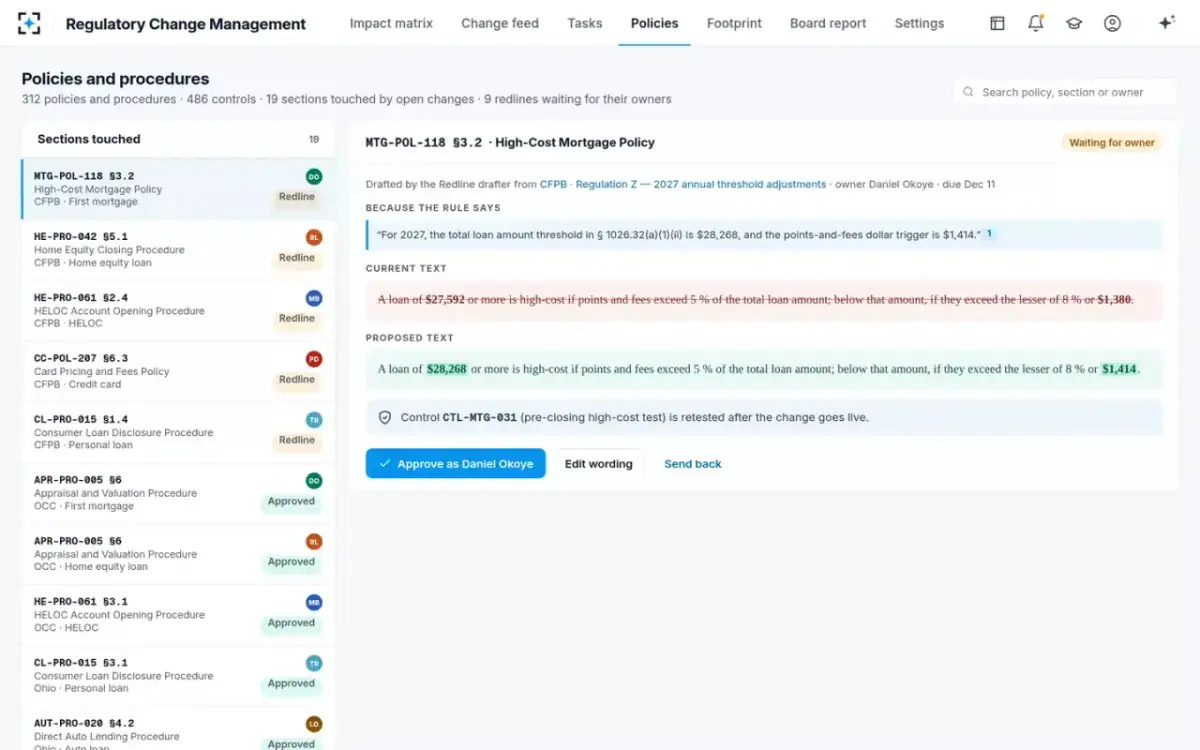Screen dimensions: 1200x750
Task: Select the Policies tab
Action: 655,23
